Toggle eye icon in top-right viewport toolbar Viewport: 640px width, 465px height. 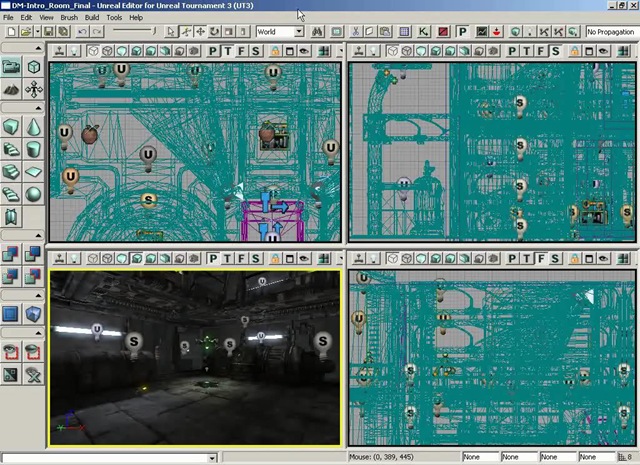click(603, 51)
